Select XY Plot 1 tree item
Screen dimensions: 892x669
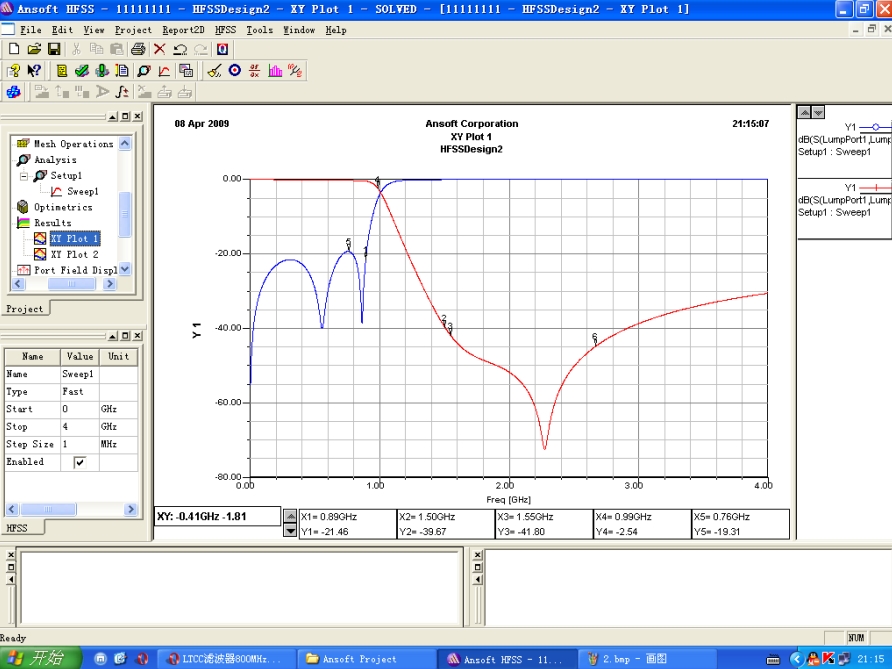(74, 238)
